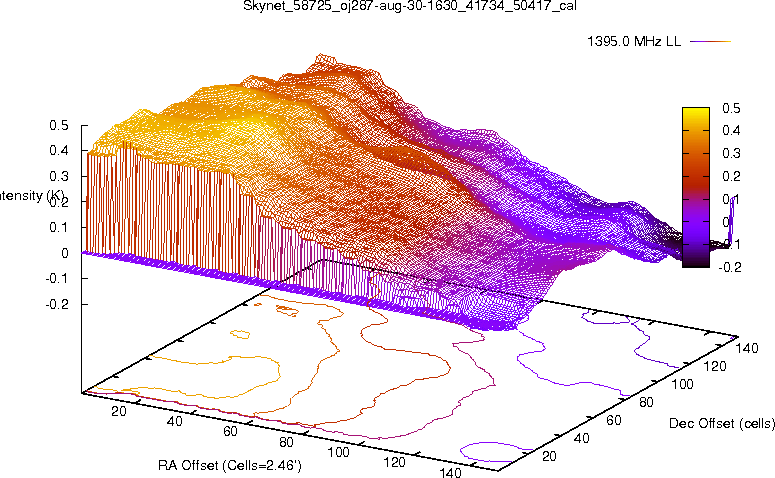The height and width of the screenshot is (478, 775).
Task: Click the 0.3 label on the color bar
Action: pos(731,153)
